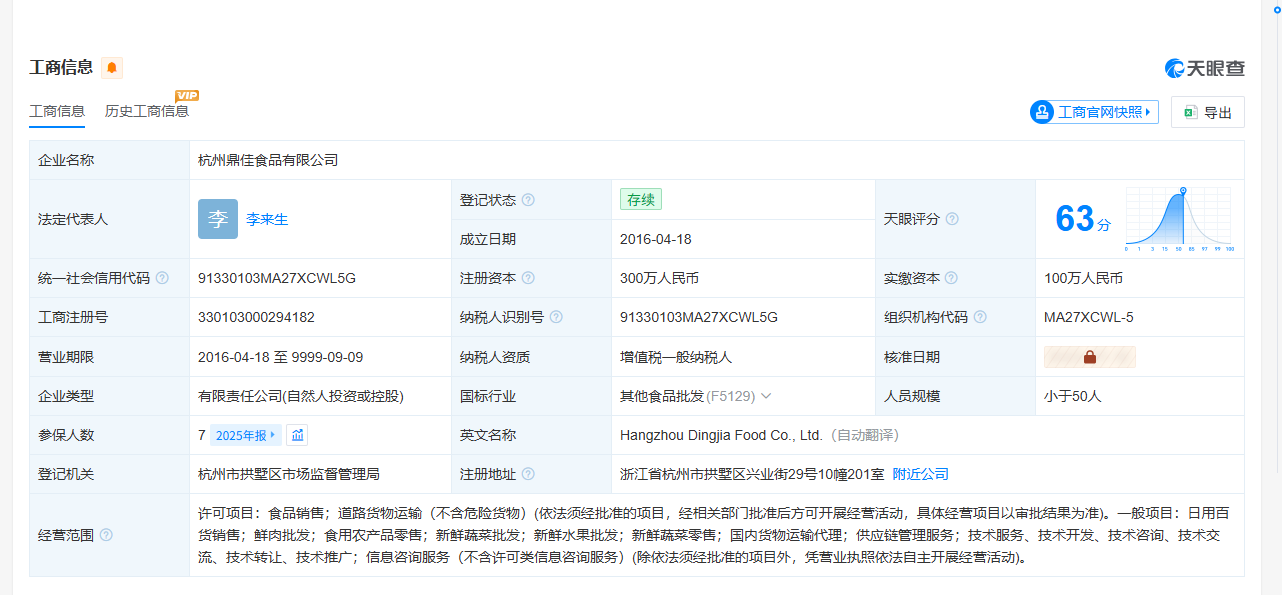Click help icon beside 统一社会信用代码
The width and height of the screenshot is (1282, 595).
162,278
